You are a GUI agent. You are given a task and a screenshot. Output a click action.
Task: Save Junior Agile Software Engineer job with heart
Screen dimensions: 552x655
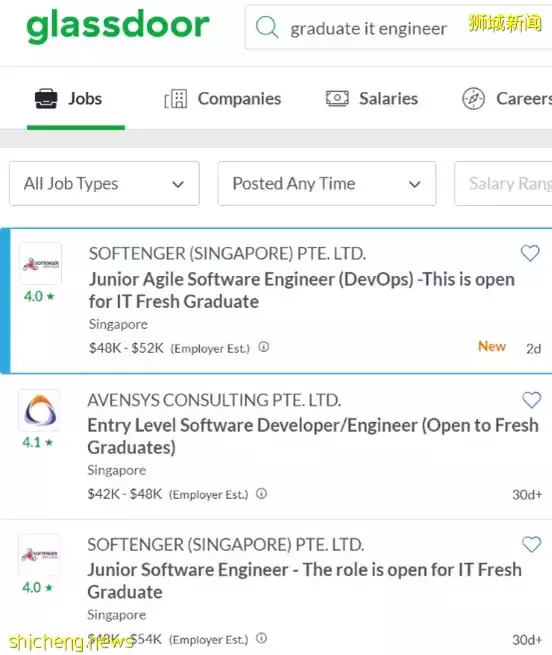[530, 253]
